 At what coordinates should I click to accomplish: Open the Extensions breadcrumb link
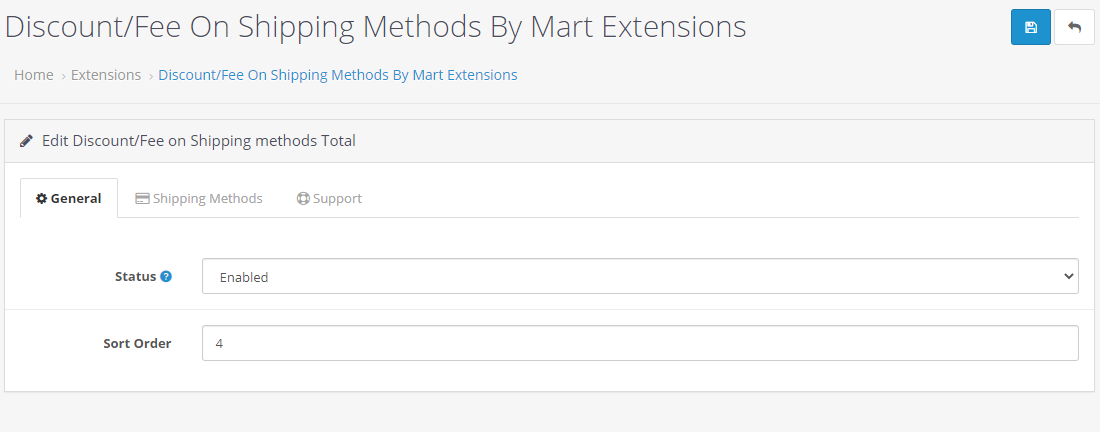point(106,75)
